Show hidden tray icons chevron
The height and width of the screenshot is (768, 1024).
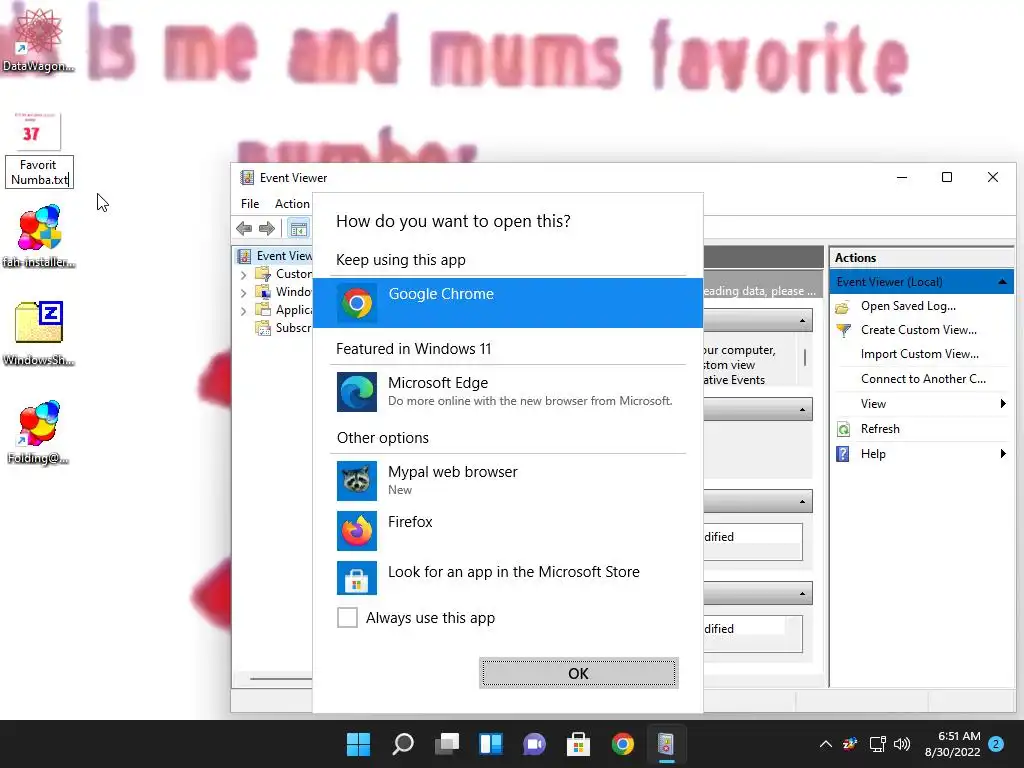(x=825, y=744)
